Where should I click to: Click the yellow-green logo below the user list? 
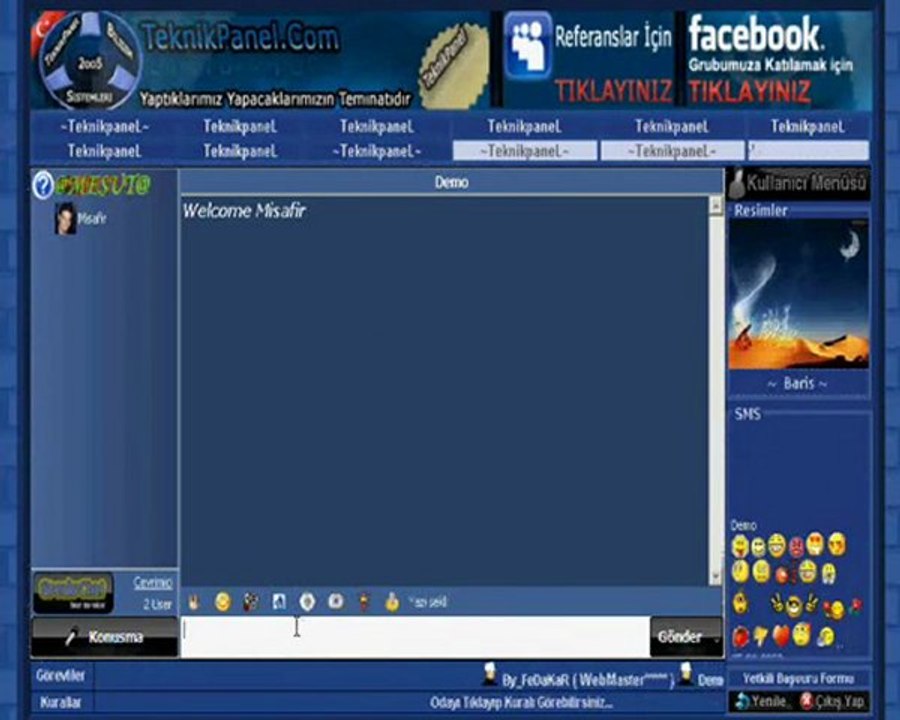(73, 592)
